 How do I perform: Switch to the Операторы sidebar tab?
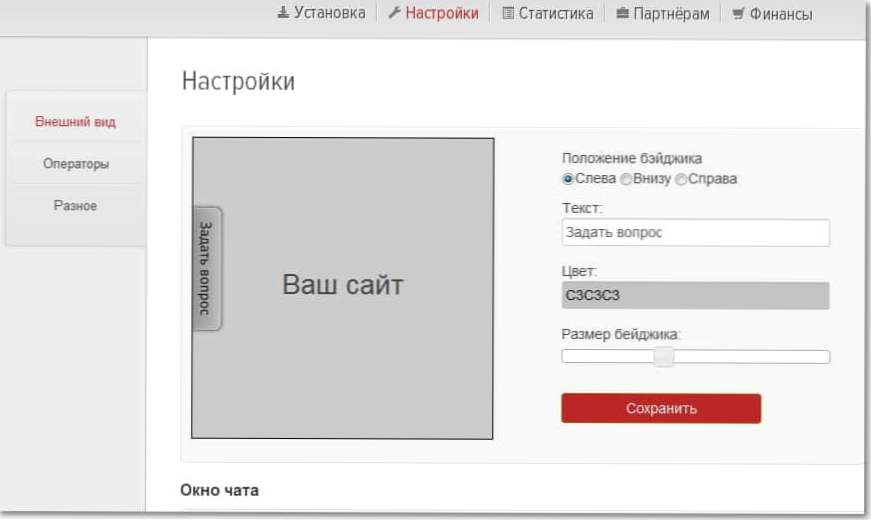click(x=76, y=164)
